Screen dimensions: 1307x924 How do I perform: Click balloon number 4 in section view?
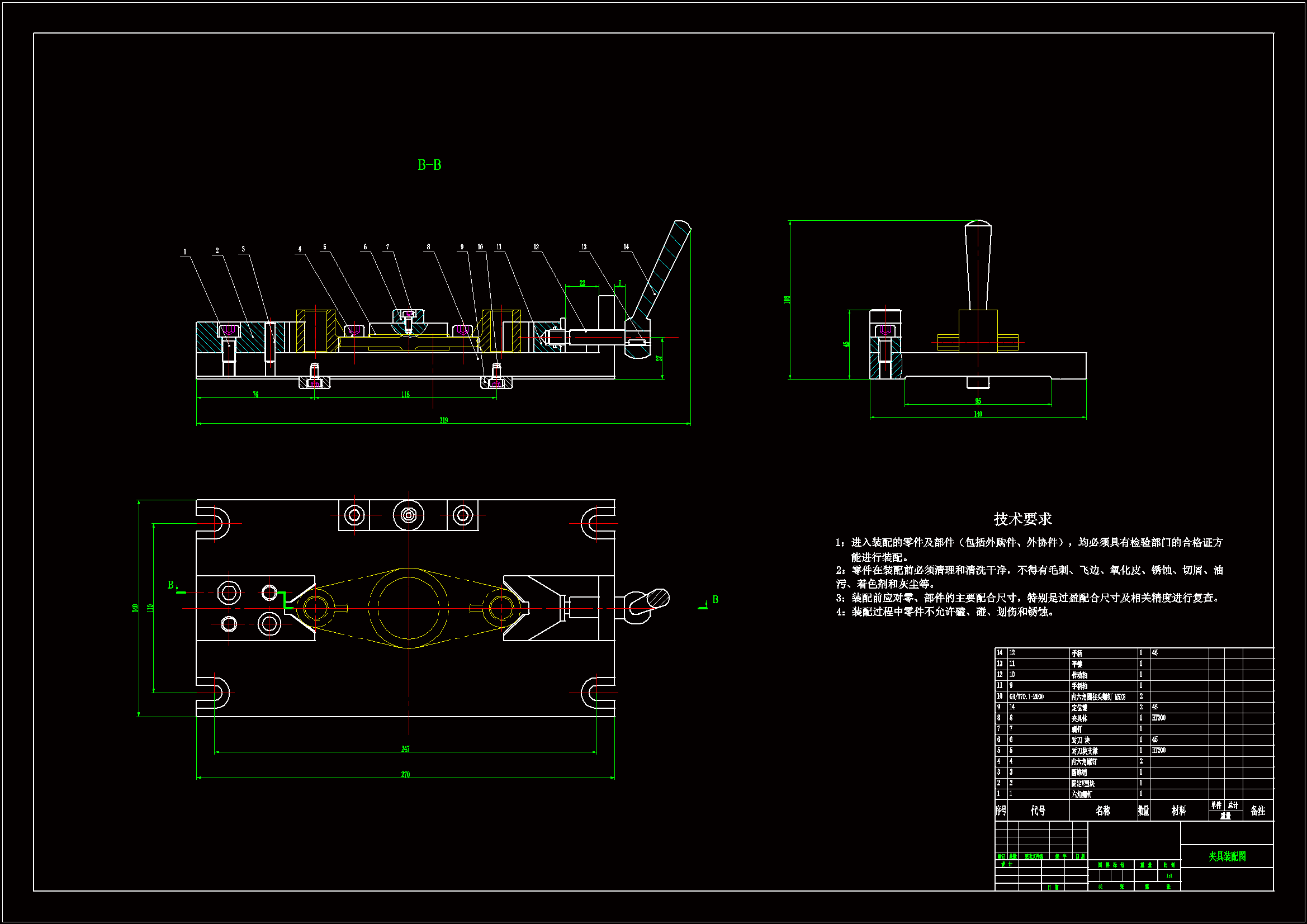tap(300, 249)
